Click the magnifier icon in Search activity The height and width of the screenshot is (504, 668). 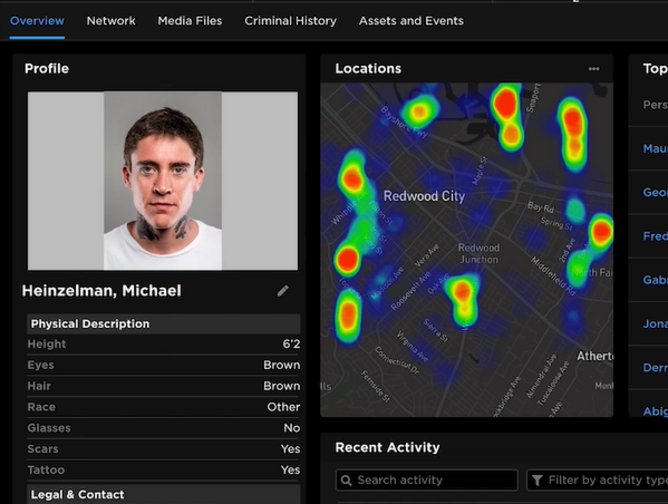point(346,480)
